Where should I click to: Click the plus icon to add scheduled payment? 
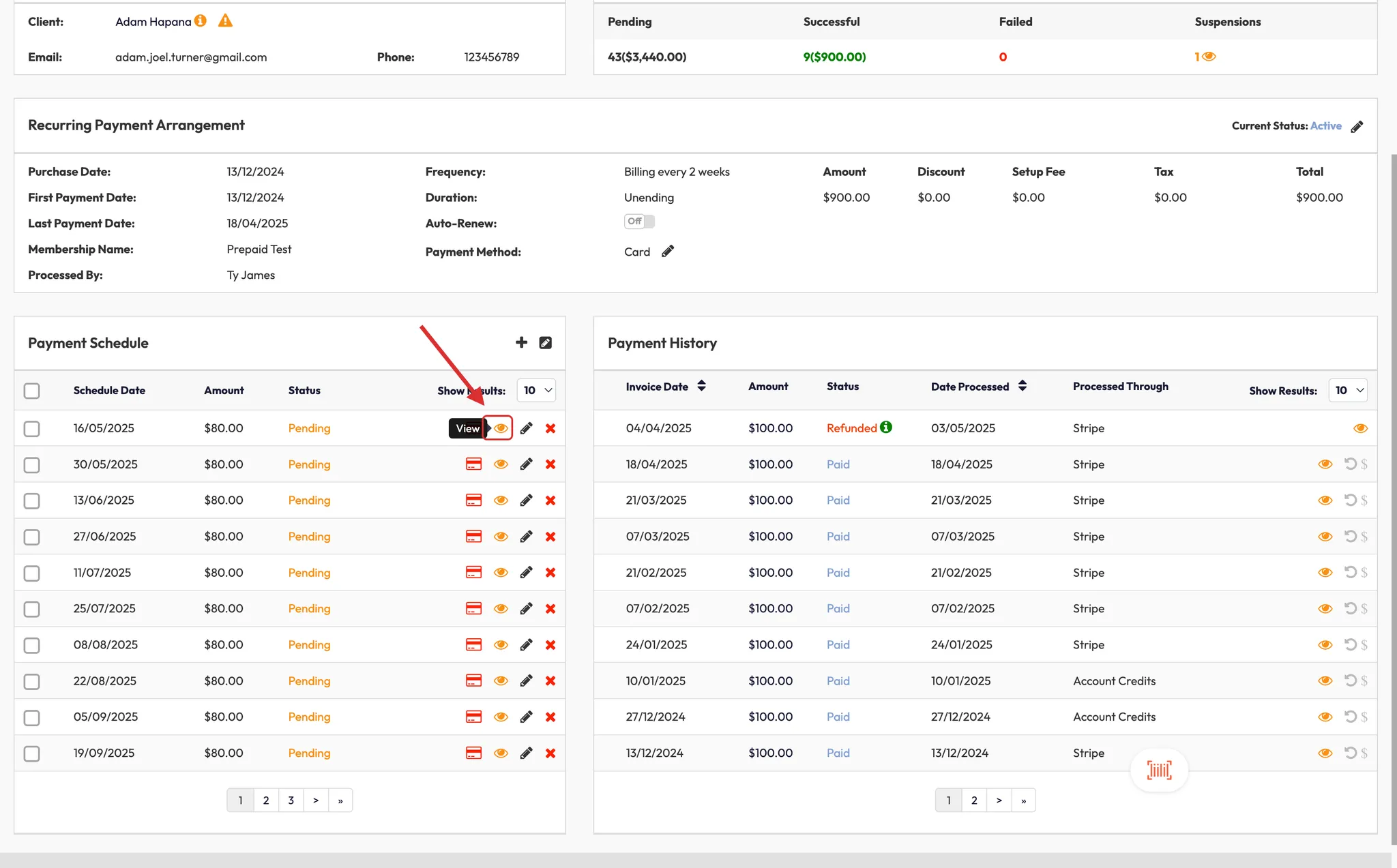tap(521, 342)
